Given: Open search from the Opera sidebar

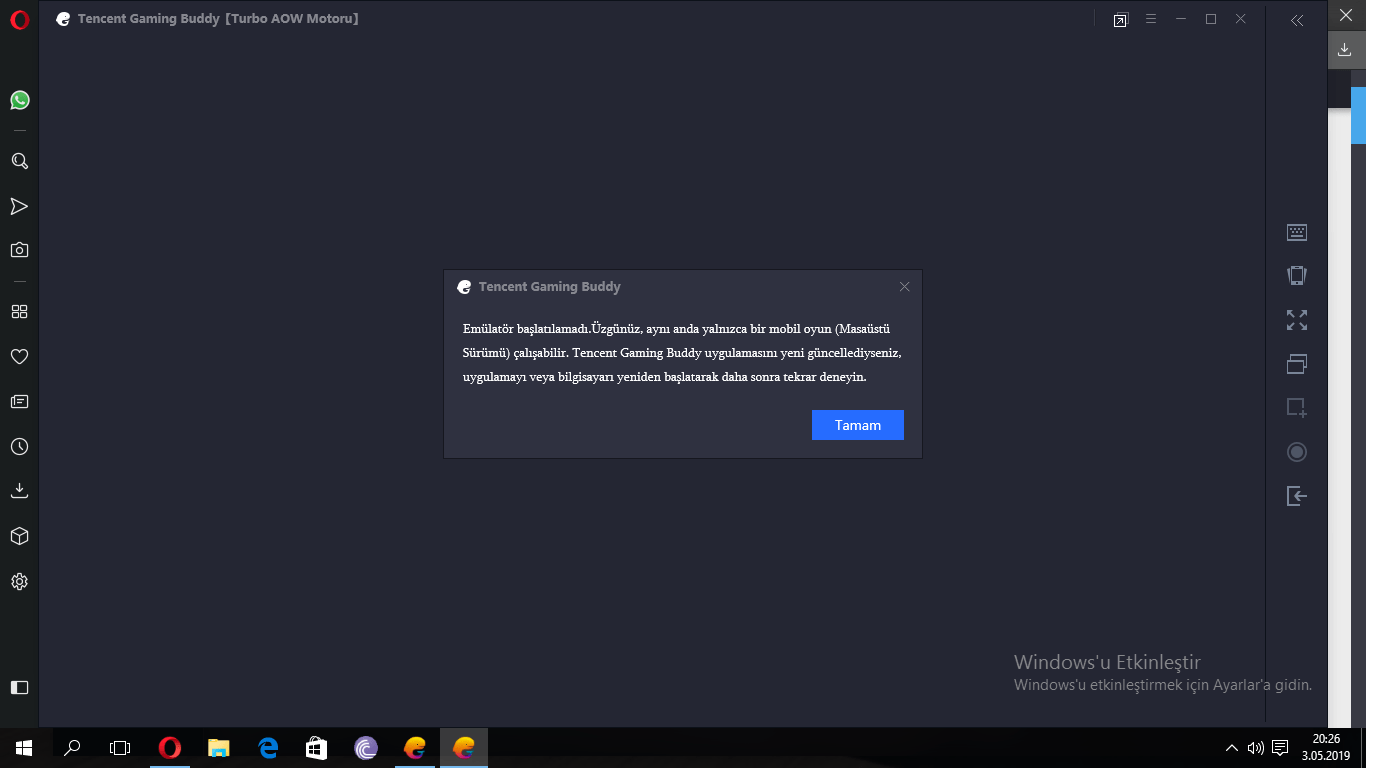Looking at the screenshot, I should pos(19,161).
